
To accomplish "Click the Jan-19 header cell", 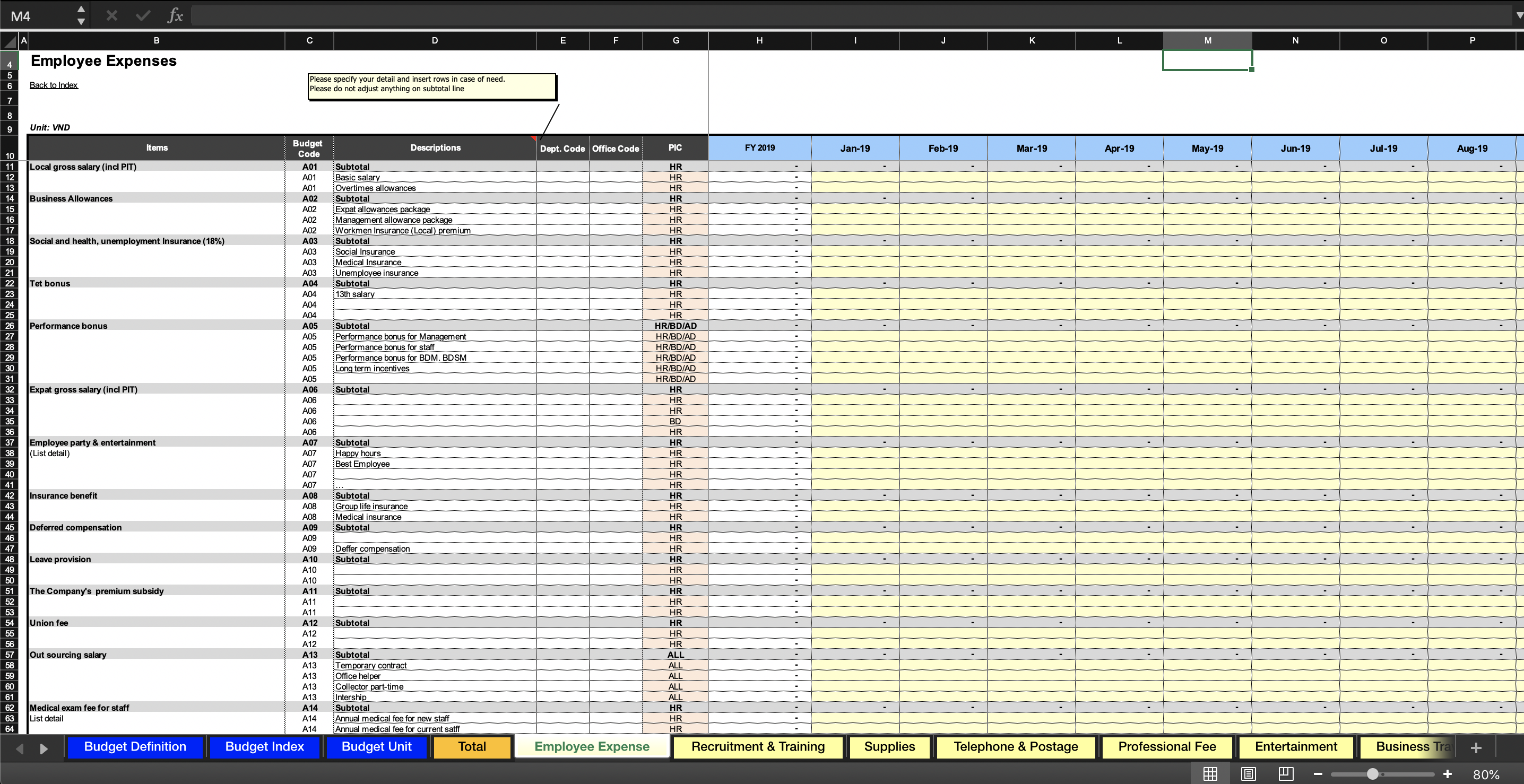I will point(855,148).
